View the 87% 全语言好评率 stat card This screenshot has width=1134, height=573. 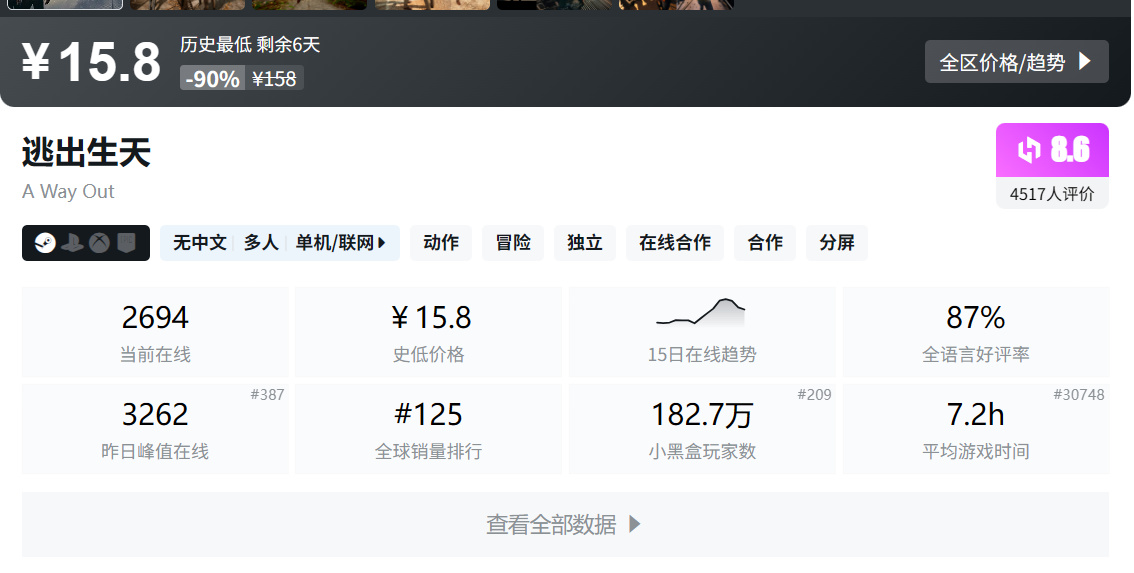[976, 332]
